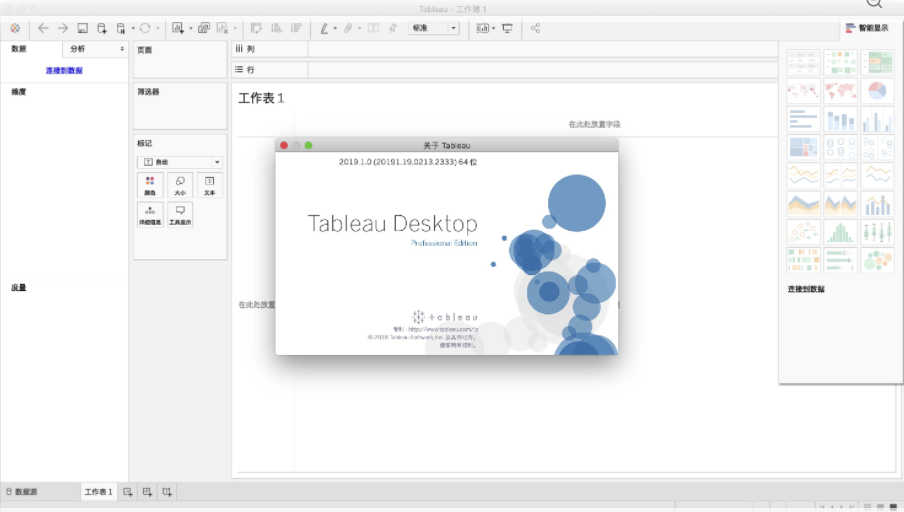The image size is (904, 512).
Task: Click the fix axes pin icon
Action: pyautogui.click(x=393, y=28)
